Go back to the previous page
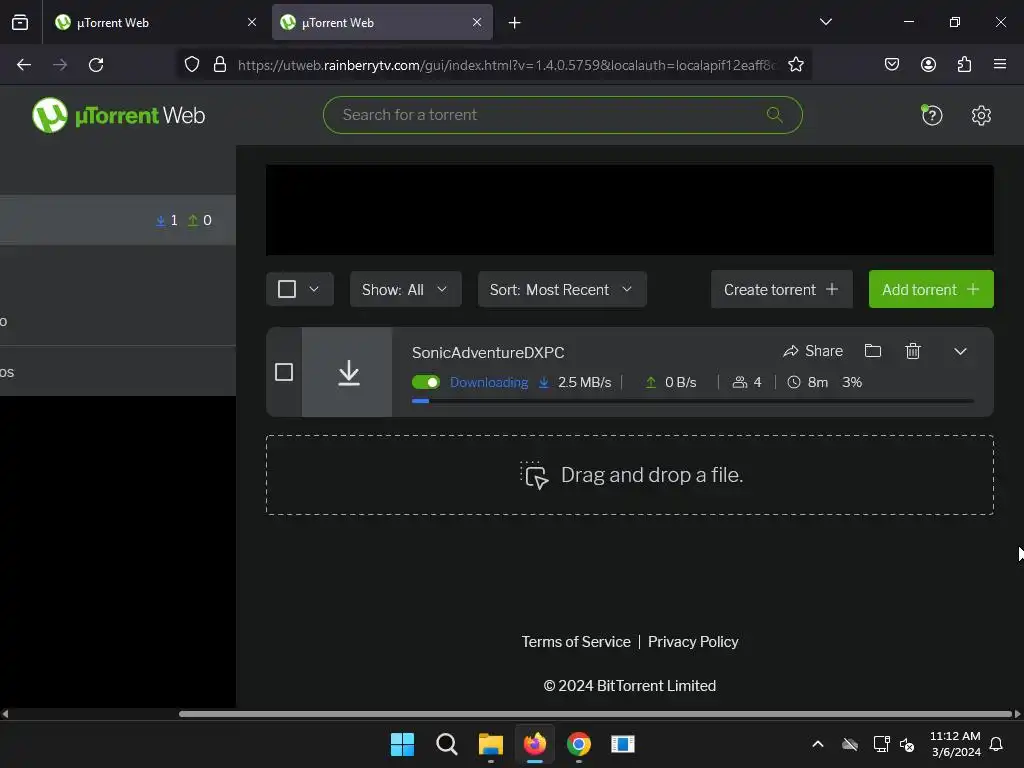 point(24,65)
